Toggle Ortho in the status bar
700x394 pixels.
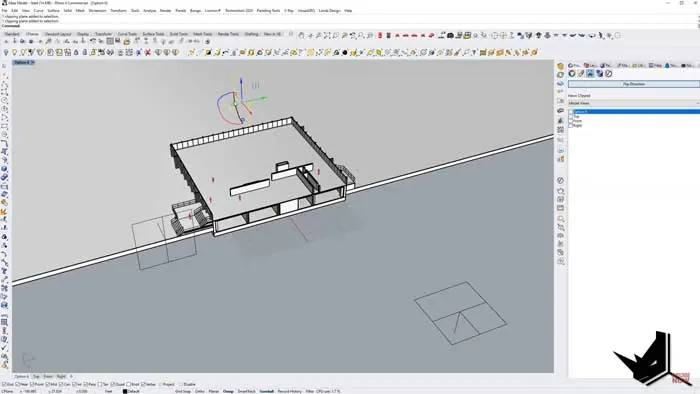tap(200, 391)
